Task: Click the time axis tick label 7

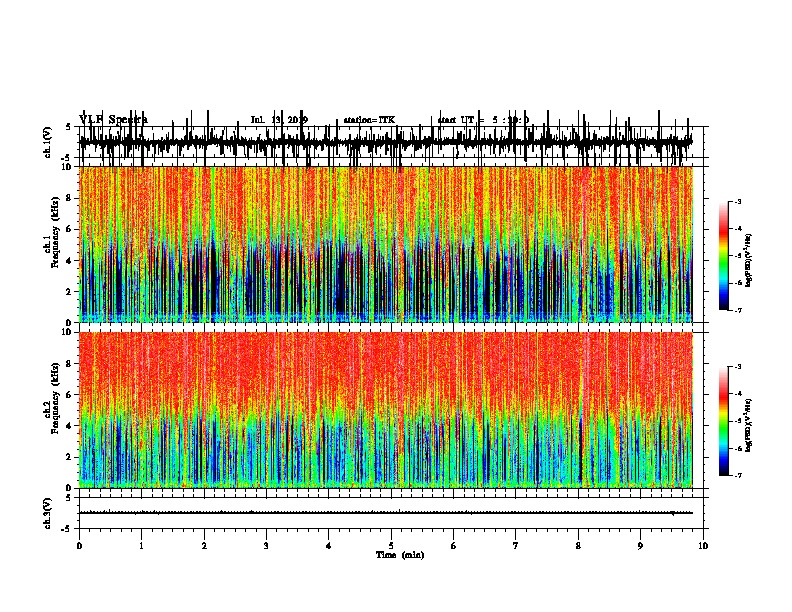Action: pos(516,546)
